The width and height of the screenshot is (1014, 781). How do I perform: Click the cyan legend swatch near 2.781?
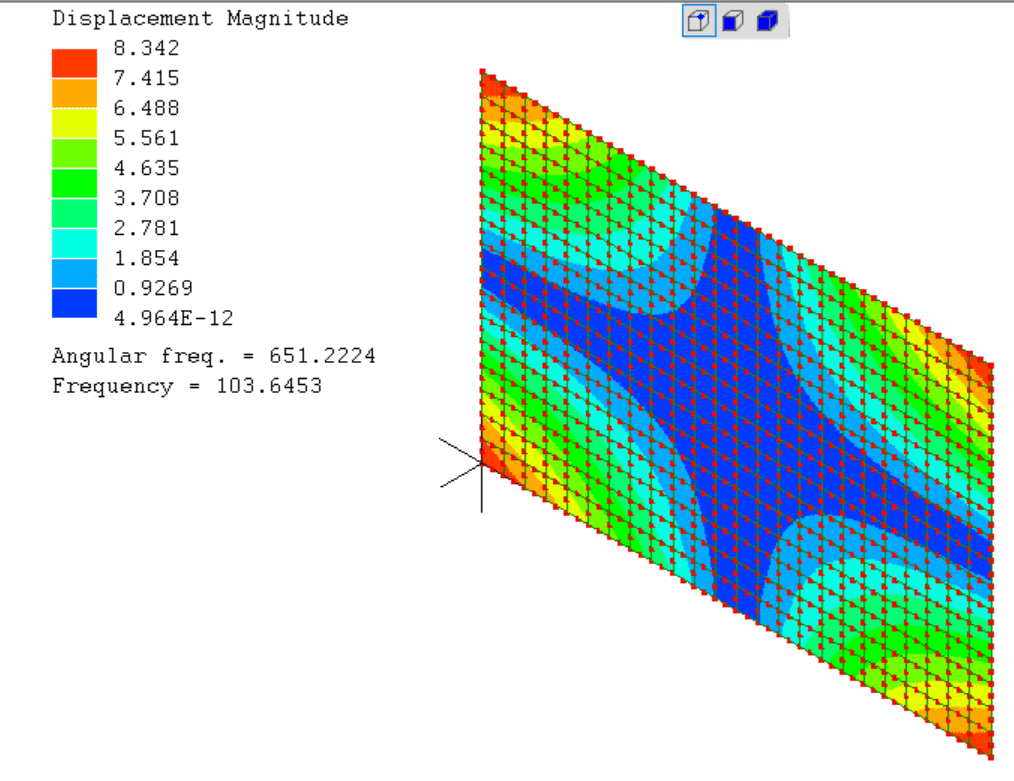[74, 243]
